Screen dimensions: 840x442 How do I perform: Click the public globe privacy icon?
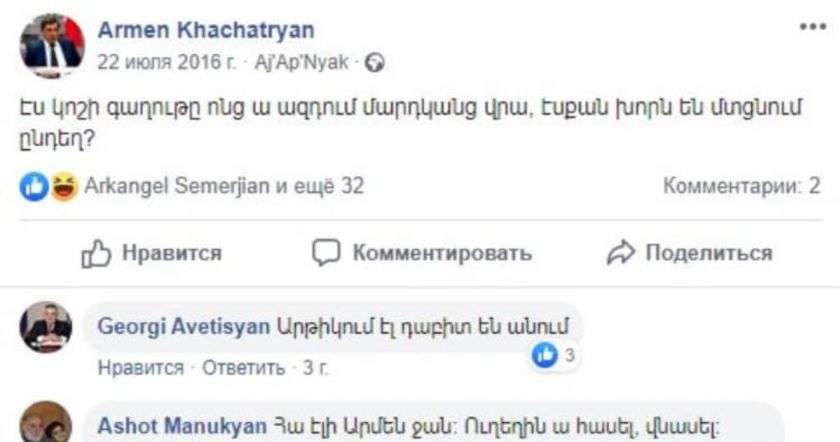coord(376,61)
